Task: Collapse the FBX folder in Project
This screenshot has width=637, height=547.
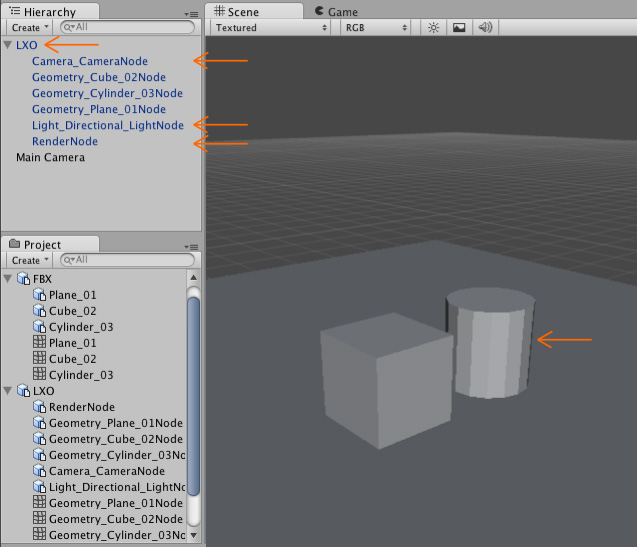Action: [9, 279]
